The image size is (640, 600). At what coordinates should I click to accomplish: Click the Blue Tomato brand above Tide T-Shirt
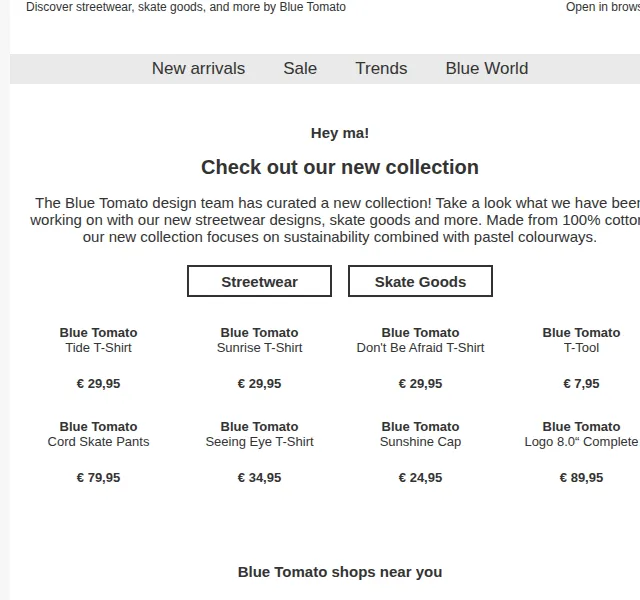coord(98,333)
